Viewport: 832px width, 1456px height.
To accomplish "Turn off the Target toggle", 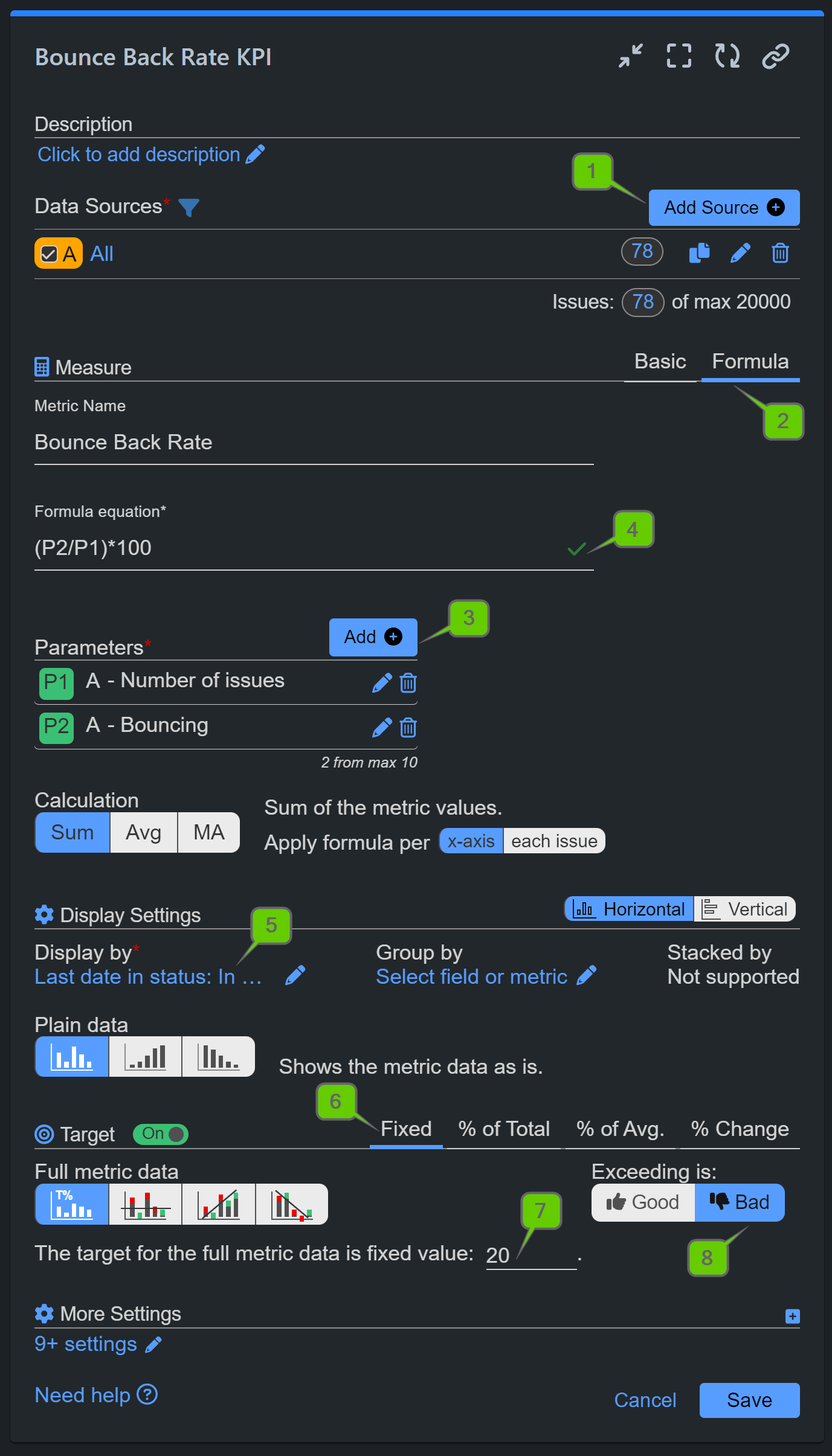I will (x=160, y=1134).
